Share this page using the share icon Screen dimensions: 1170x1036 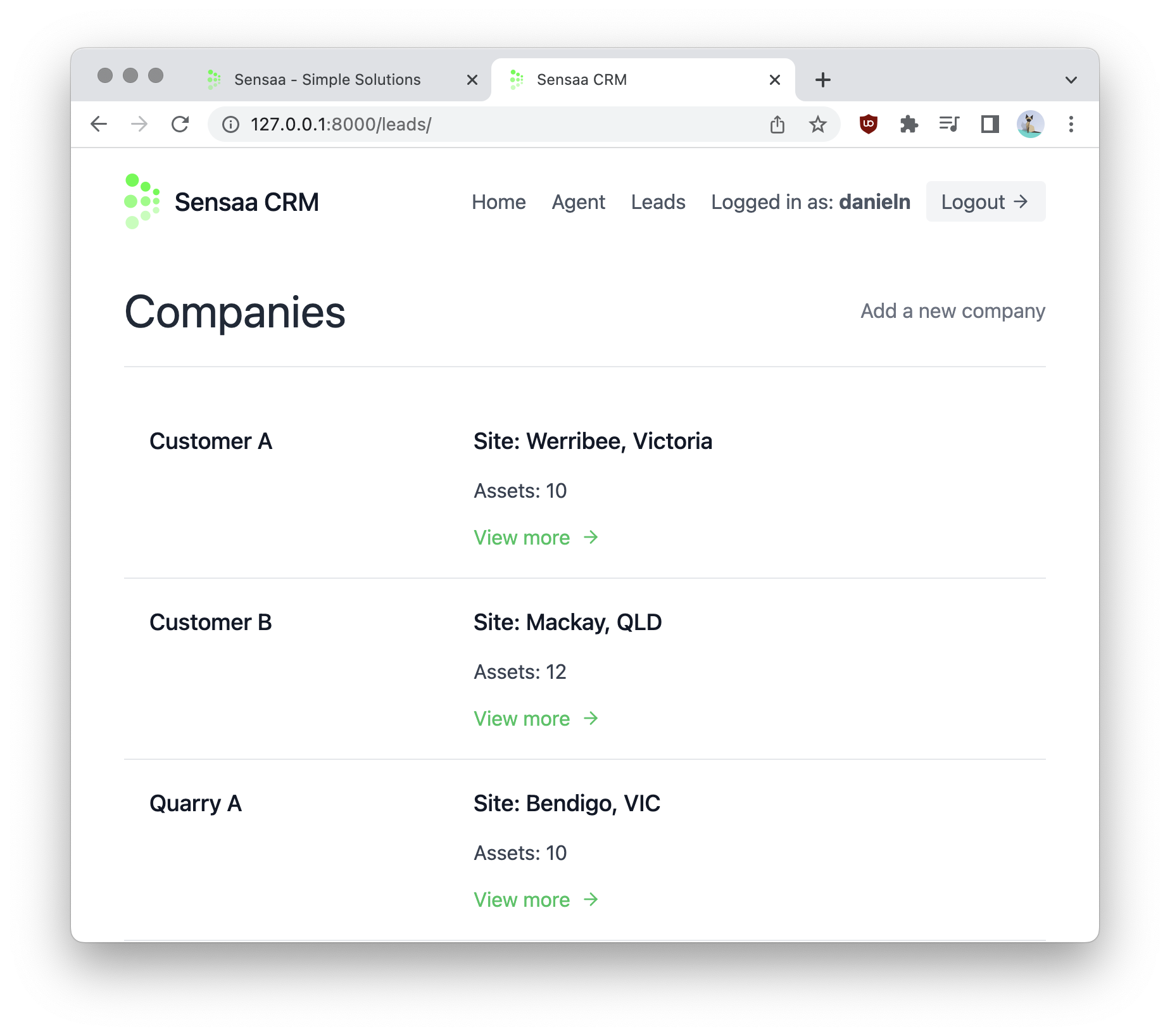tap(777, 124)
